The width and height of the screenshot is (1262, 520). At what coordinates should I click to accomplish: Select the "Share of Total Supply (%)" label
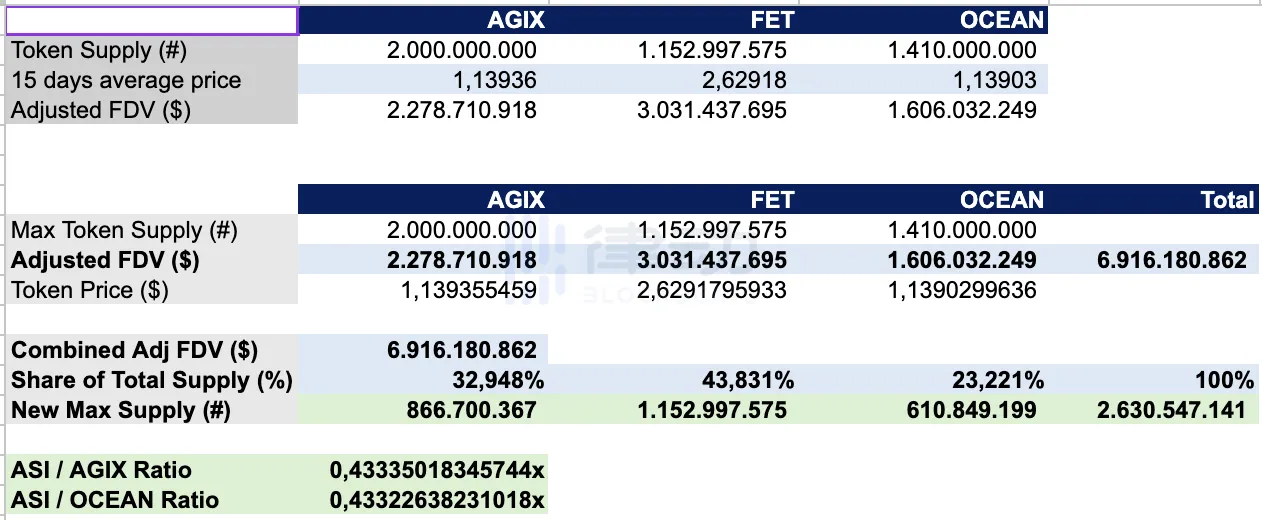click(151, 380)
